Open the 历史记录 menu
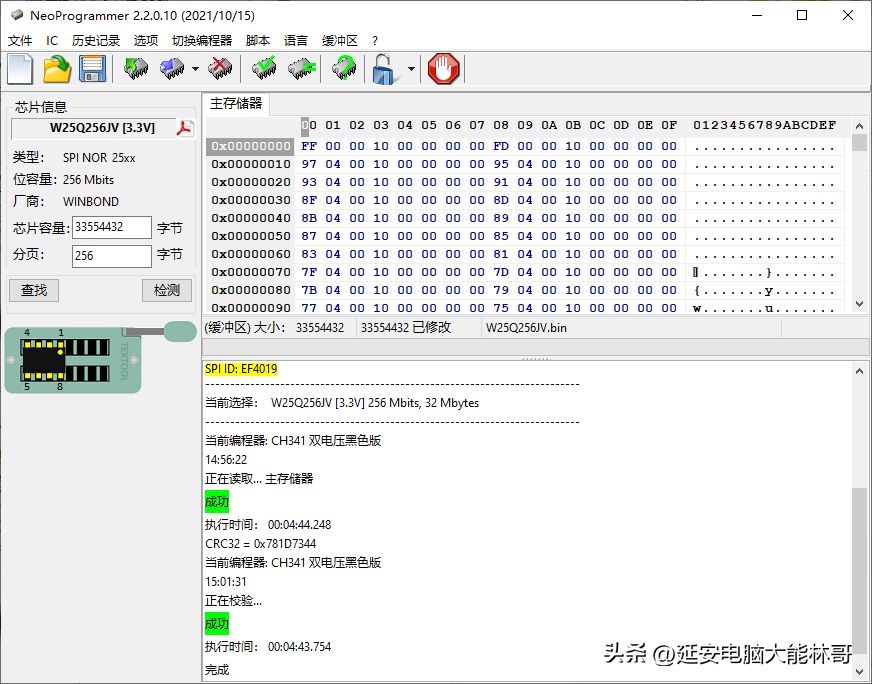The height and width of the screenshot is (684, 872). pos(96,41)
